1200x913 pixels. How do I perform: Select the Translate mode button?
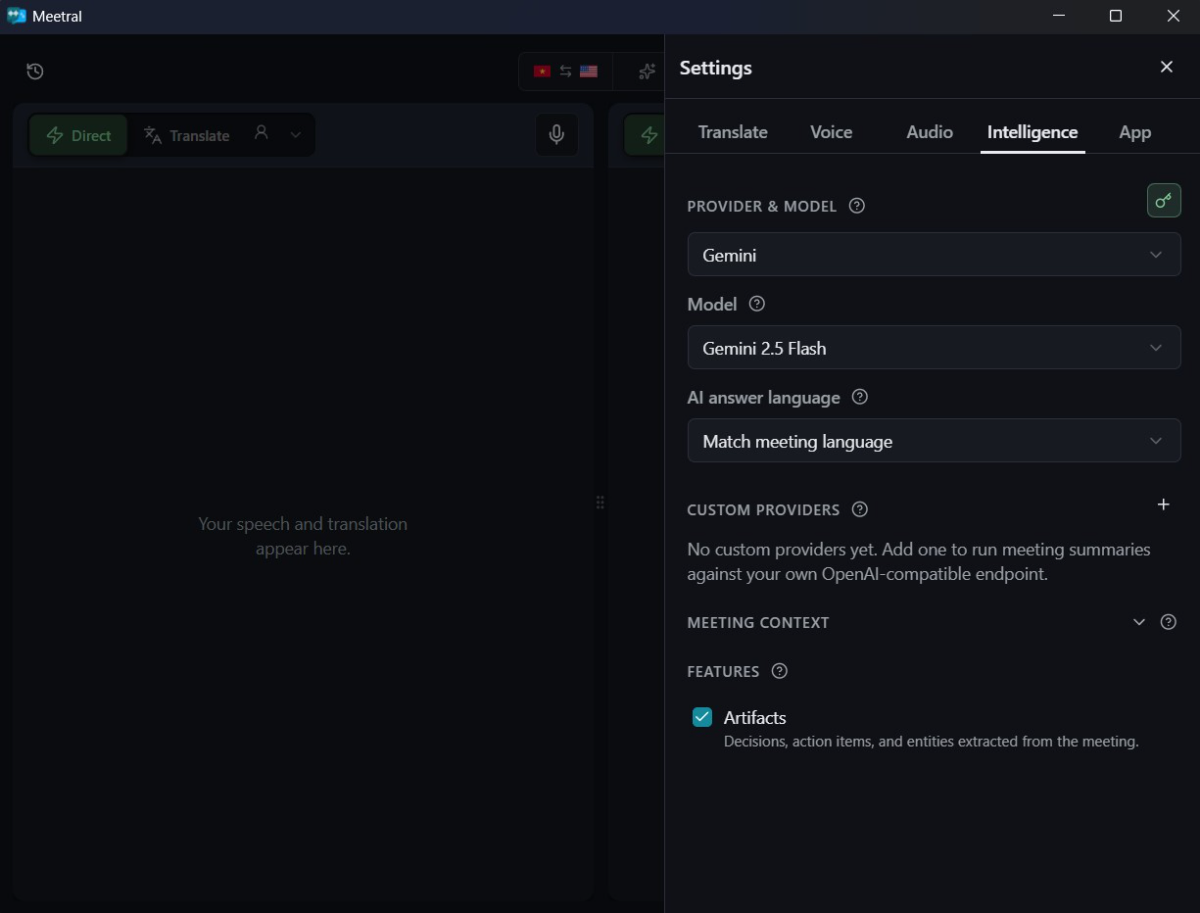[x=187, y=135]
